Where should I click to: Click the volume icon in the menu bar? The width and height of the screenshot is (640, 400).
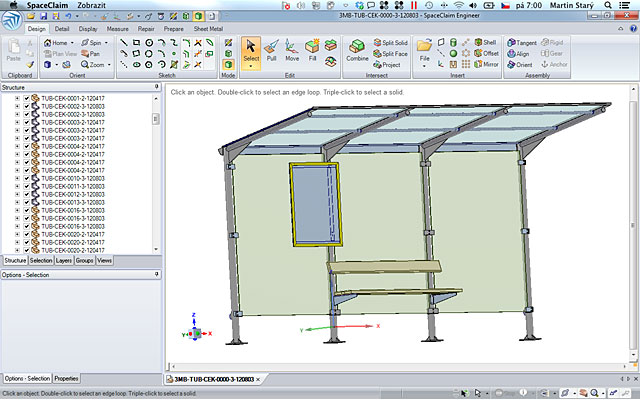(x=473, y=5)
